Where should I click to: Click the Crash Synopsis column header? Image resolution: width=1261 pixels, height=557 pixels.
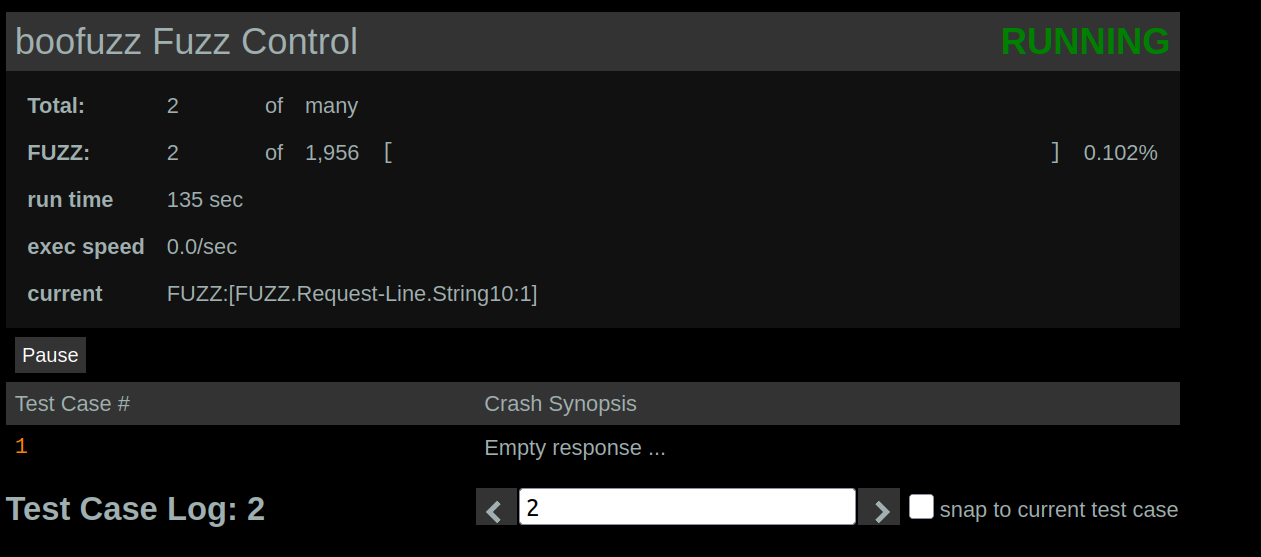[560, 404]
